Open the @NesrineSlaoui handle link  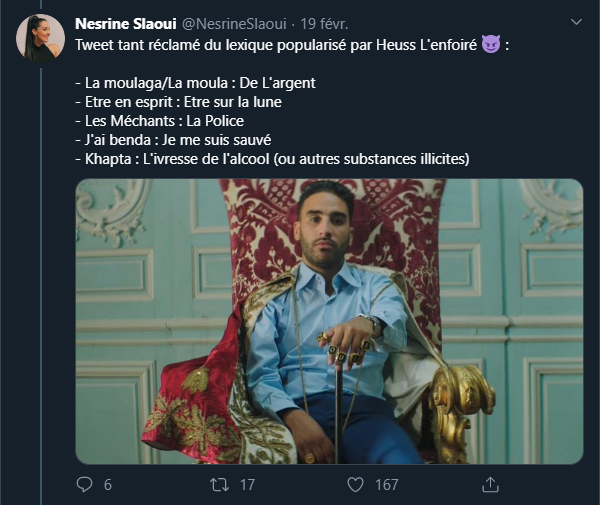(233, 23)
